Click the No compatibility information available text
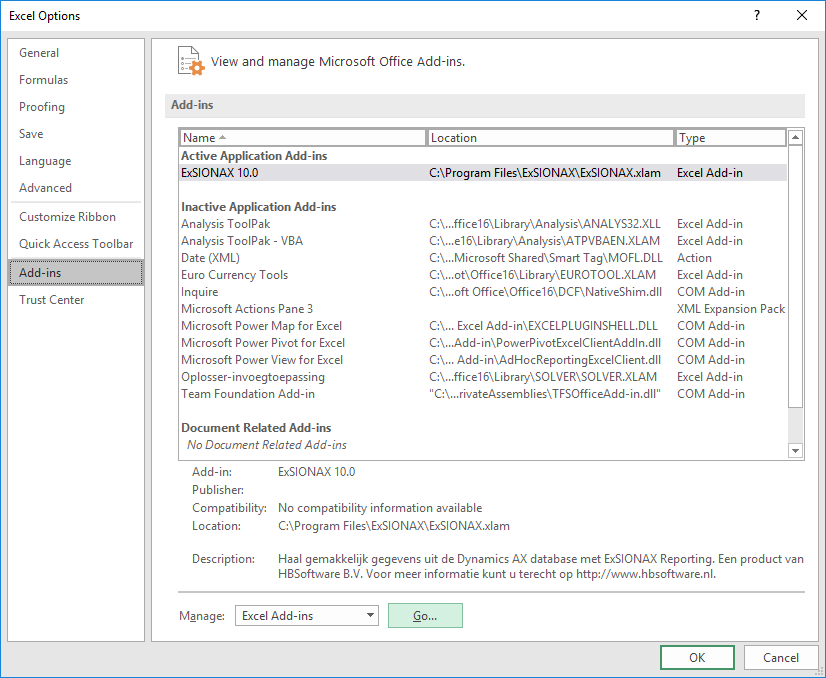 click(380, 508)
